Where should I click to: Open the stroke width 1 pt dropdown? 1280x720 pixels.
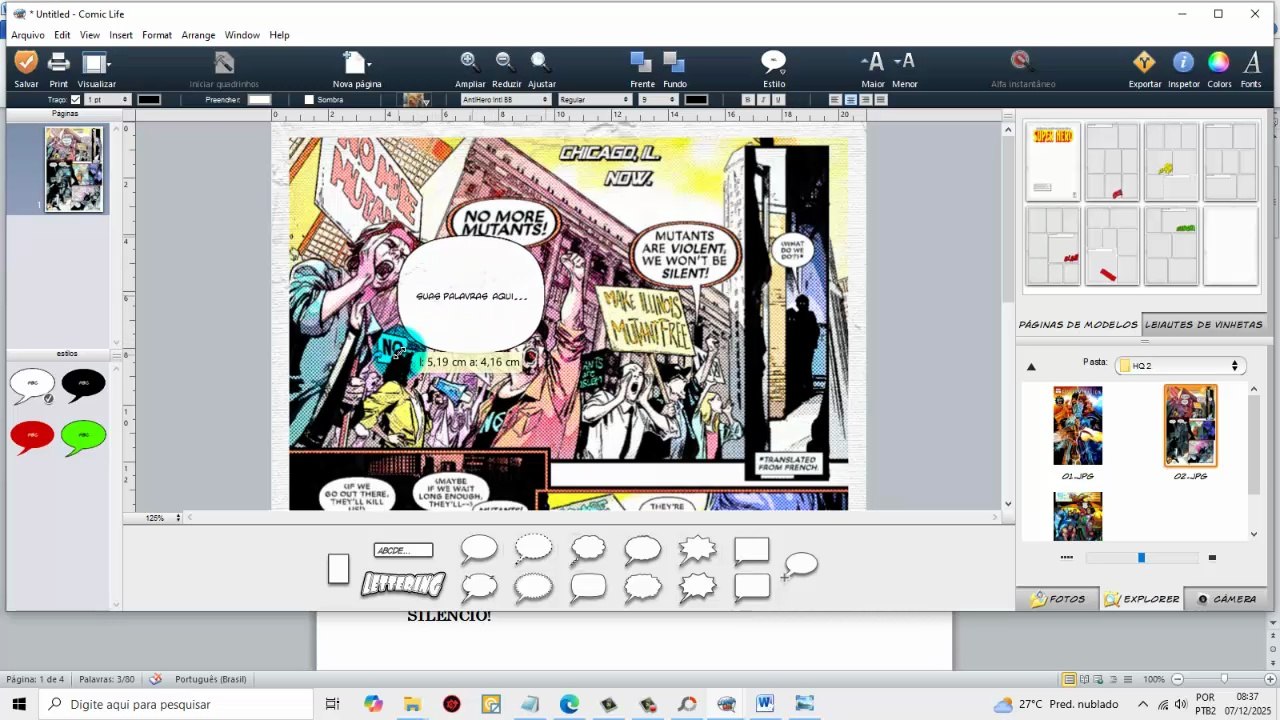click(108, 100)
